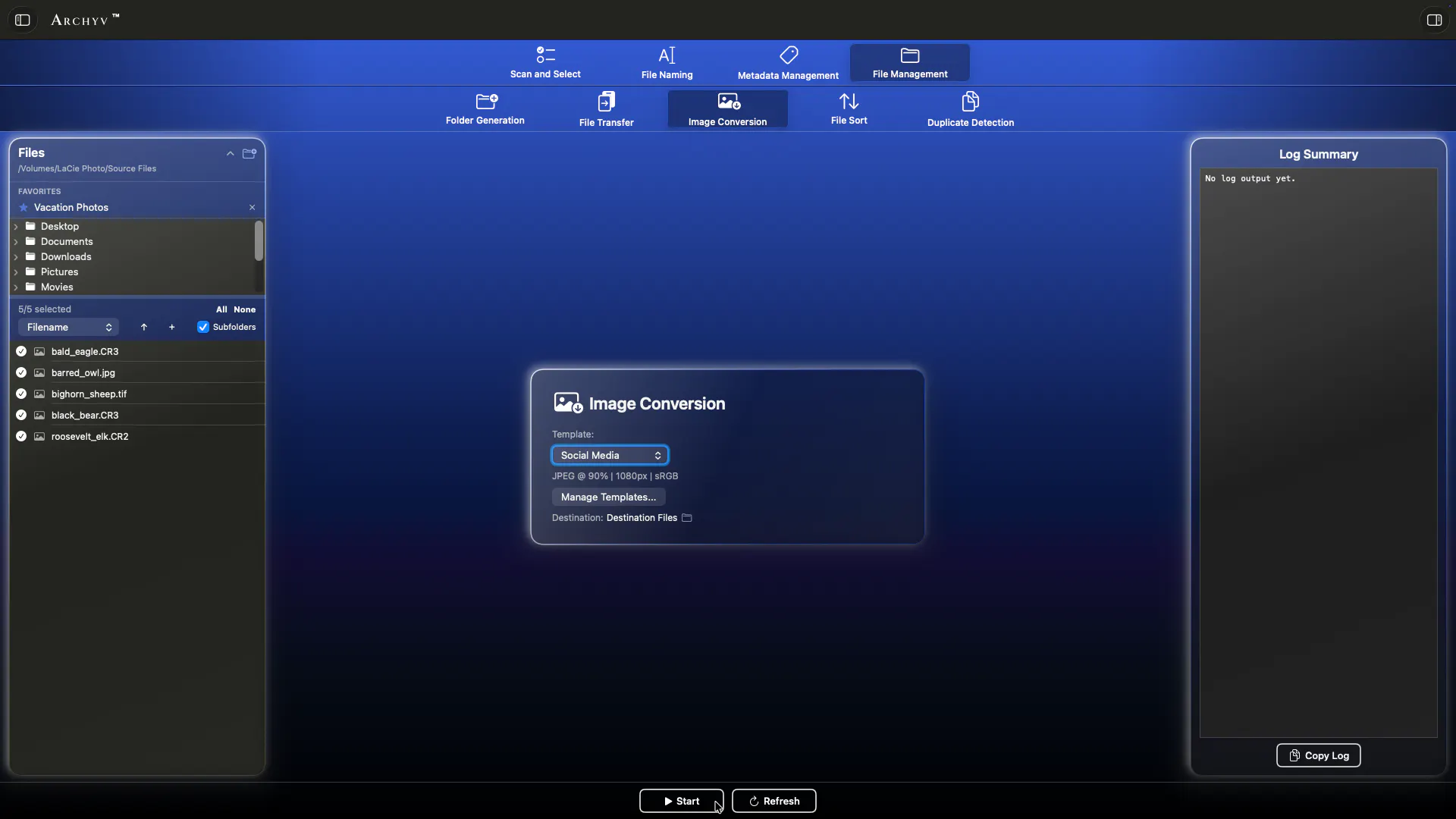Deselect barred_owl.jpg checkmark
Image resolution: width=1456 pixels, height=819 pixels.
click(21, 373)
